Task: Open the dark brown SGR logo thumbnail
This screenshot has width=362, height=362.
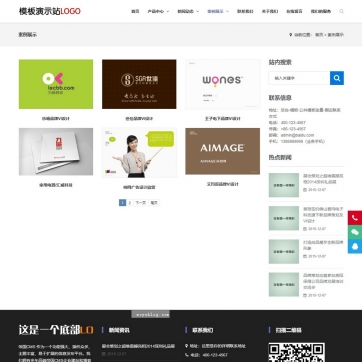Action: click(139, 84)
